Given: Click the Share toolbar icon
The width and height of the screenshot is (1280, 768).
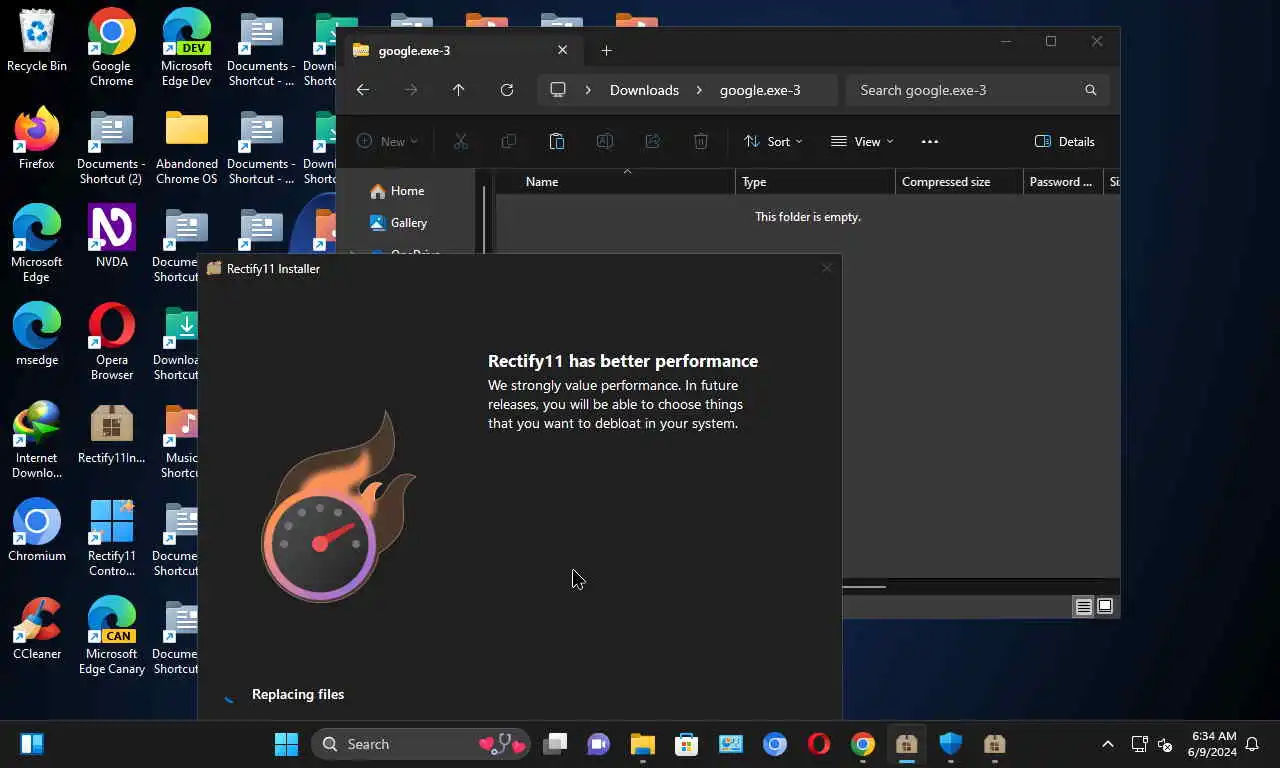Looking at the screenshot, I should (x=653, y=141).
